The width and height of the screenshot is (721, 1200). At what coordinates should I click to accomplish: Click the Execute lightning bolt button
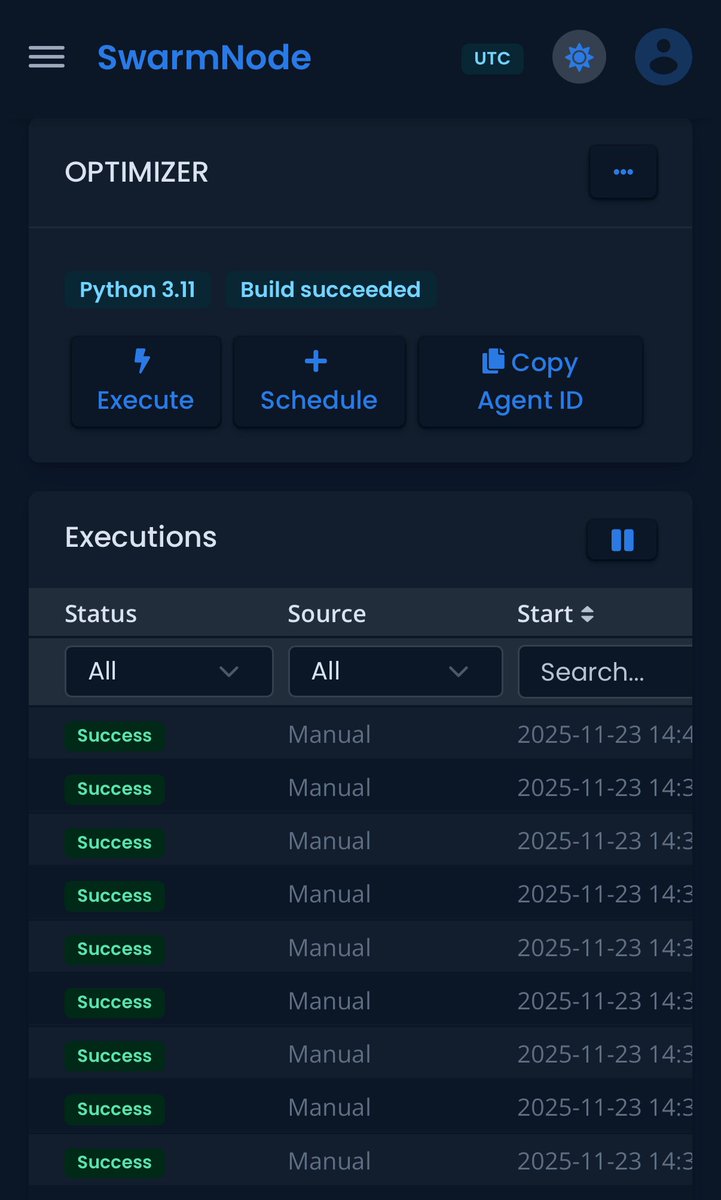[145, 381]
